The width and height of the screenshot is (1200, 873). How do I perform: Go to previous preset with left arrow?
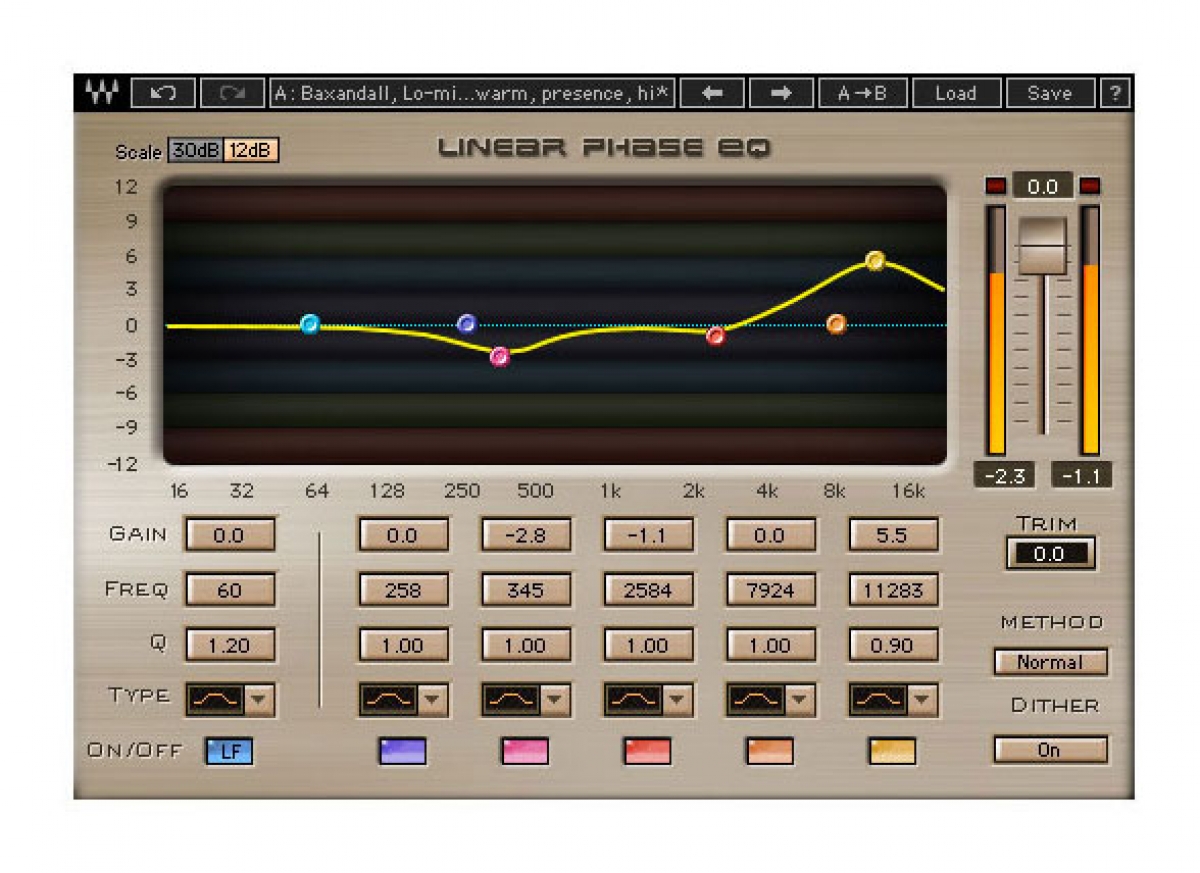click(712, 93)
